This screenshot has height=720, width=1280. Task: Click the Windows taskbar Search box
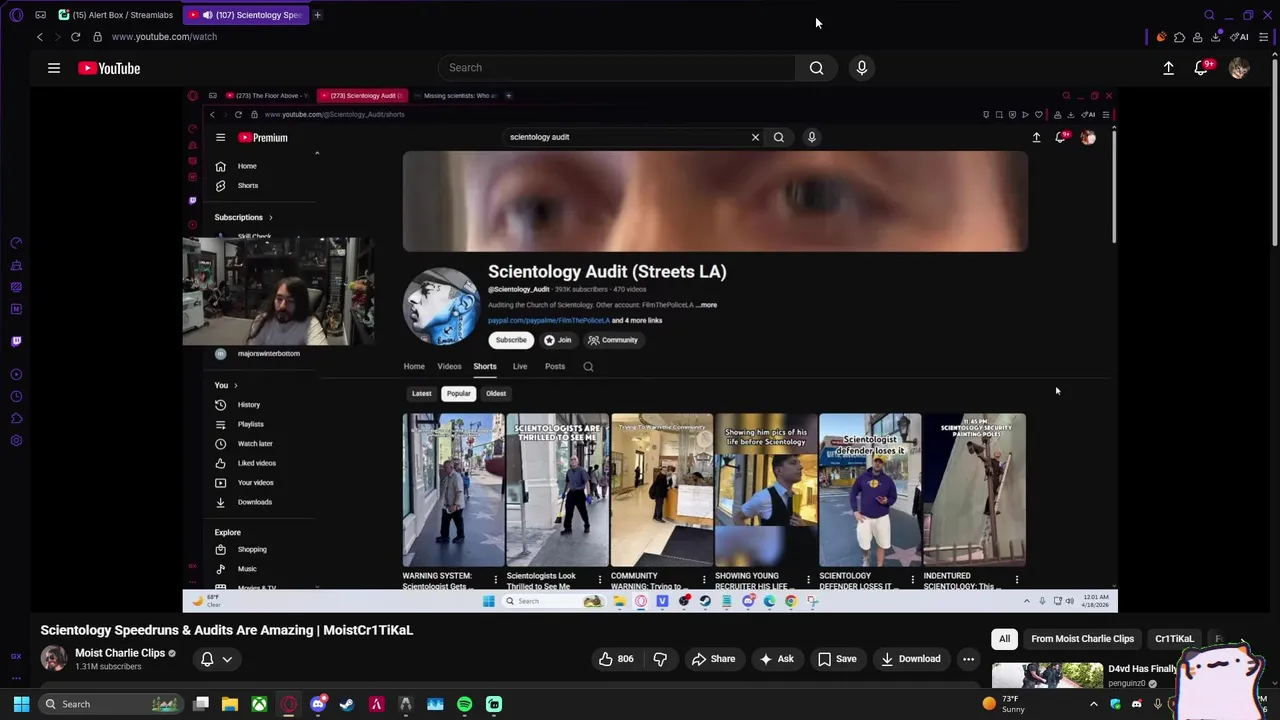click(x=110, y=704)
